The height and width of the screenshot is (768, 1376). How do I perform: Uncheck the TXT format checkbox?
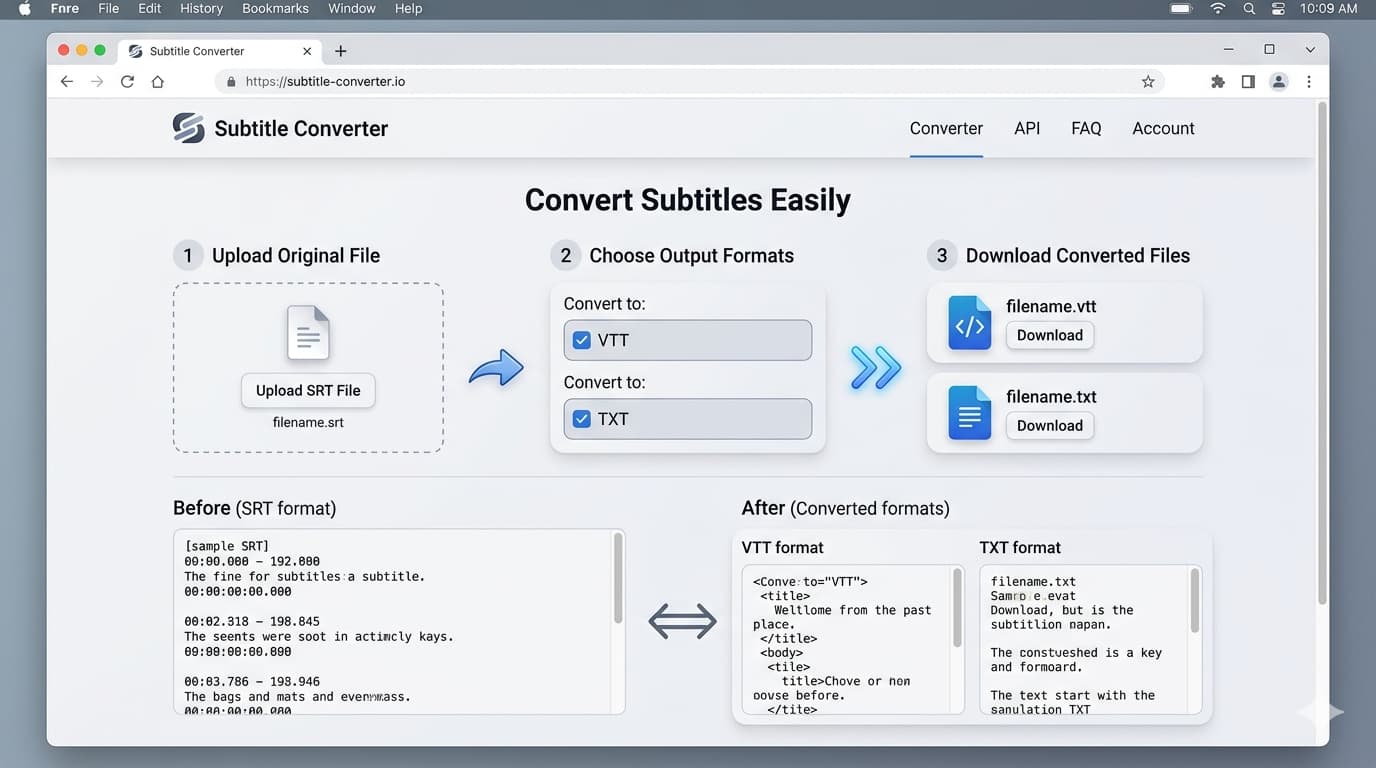tap(581, 419)
